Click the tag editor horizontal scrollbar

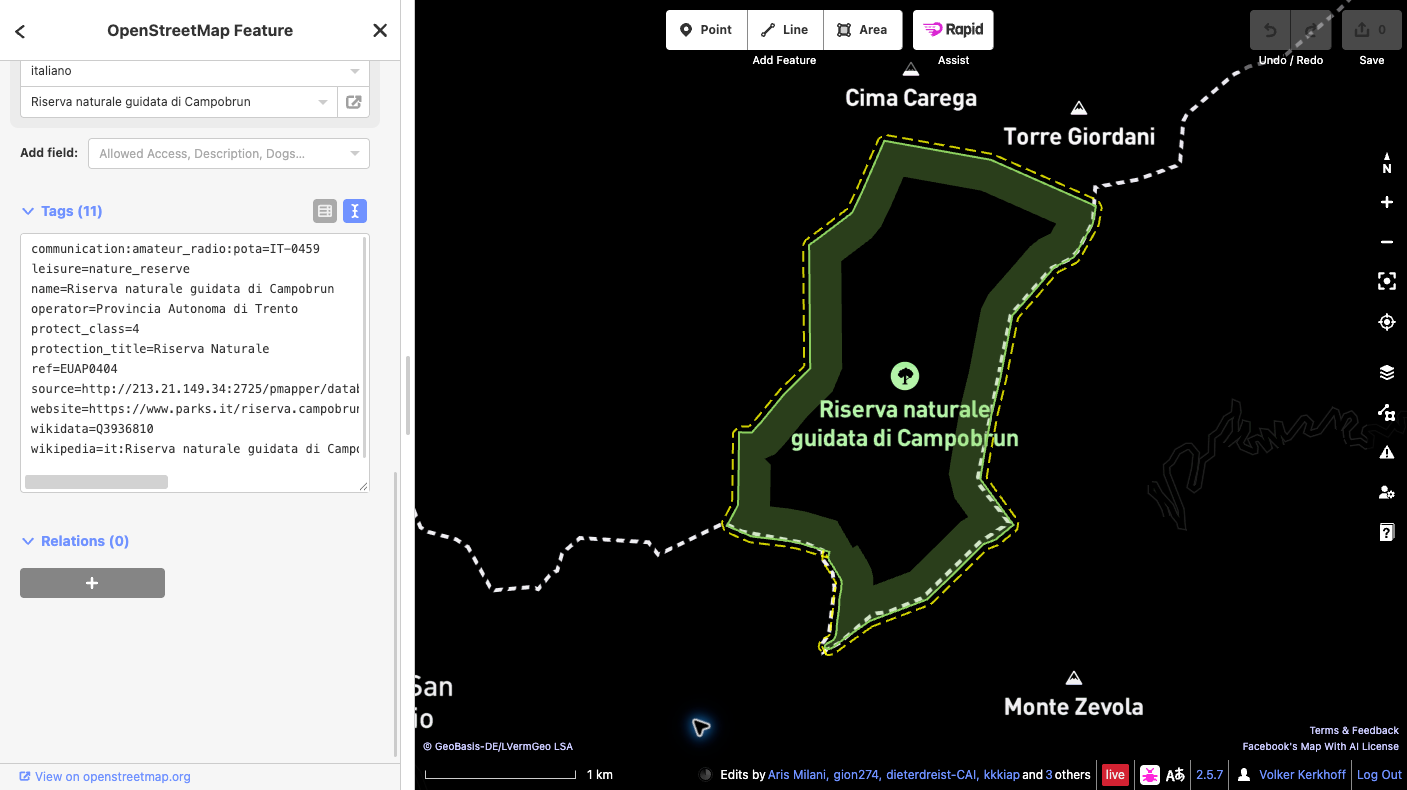96,482
